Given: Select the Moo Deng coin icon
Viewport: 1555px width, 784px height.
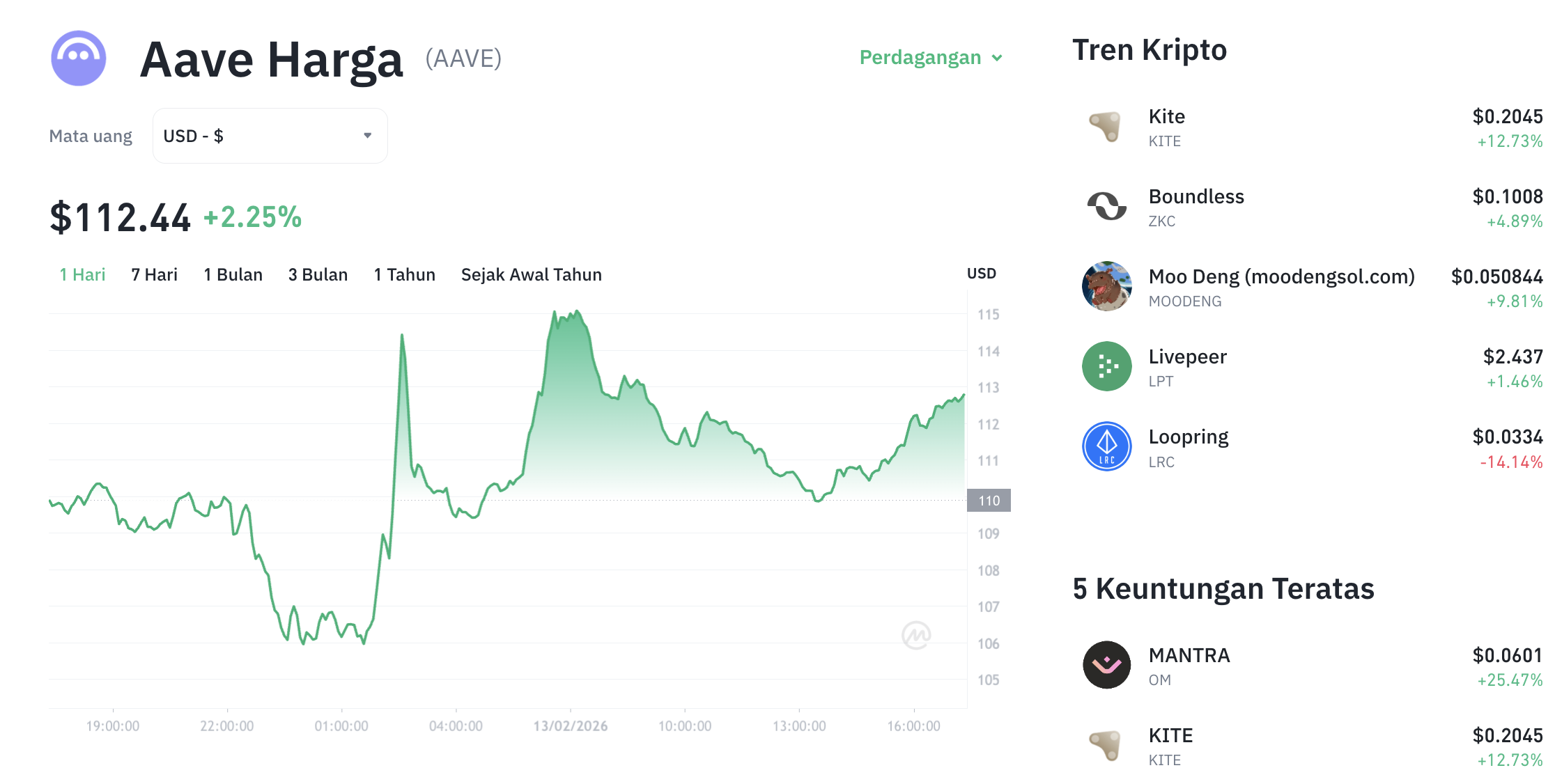Looking at the screenshot, I should [x=1106, y=287].
